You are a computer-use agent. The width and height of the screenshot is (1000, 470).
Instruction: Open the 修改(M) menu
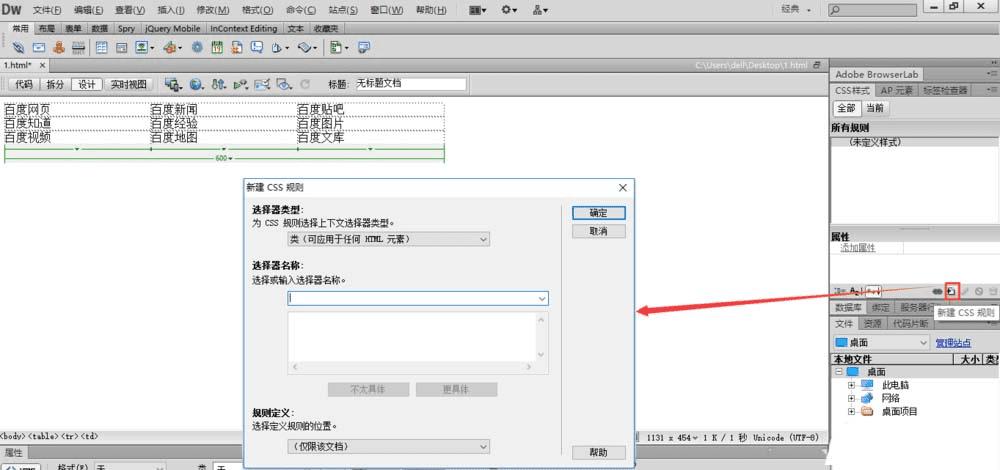tap(213, 10)
